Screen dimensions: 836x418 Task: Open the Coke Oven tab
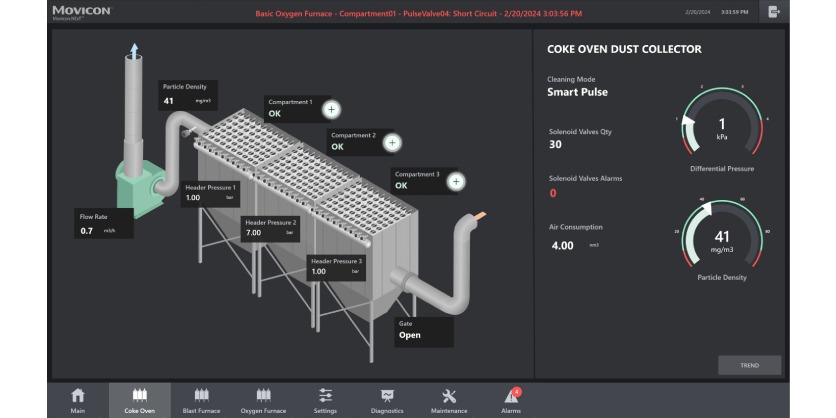(x=140, y=400)
